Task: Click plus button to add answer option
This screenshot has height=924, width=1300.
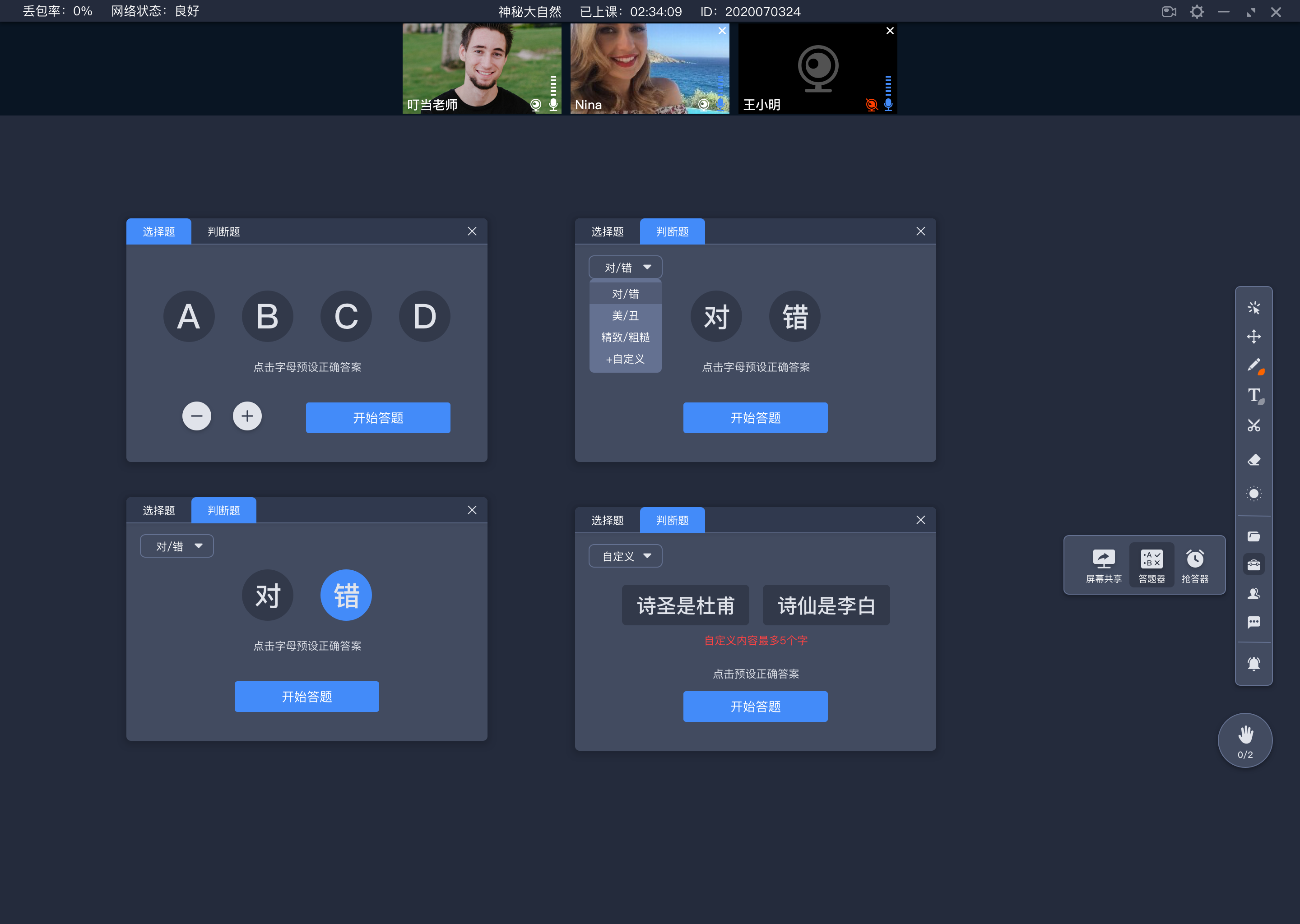Action: [x=247, y=417]
